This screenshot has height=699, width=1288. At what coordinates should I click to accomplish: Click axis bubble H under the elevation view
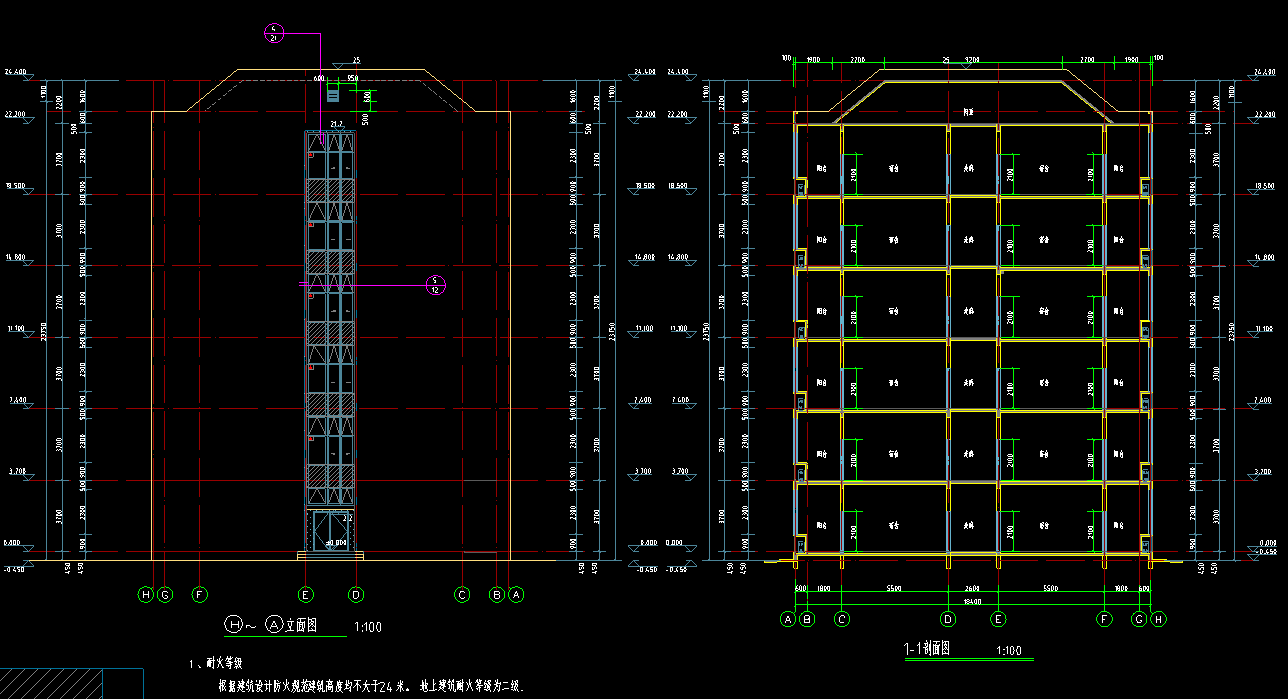click(146, 595)
